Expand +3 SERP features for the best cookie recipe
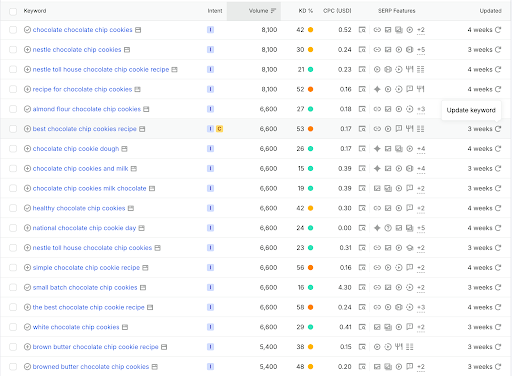Image resolution: width=512 pixels, height=376 pixels. (421, 307)
